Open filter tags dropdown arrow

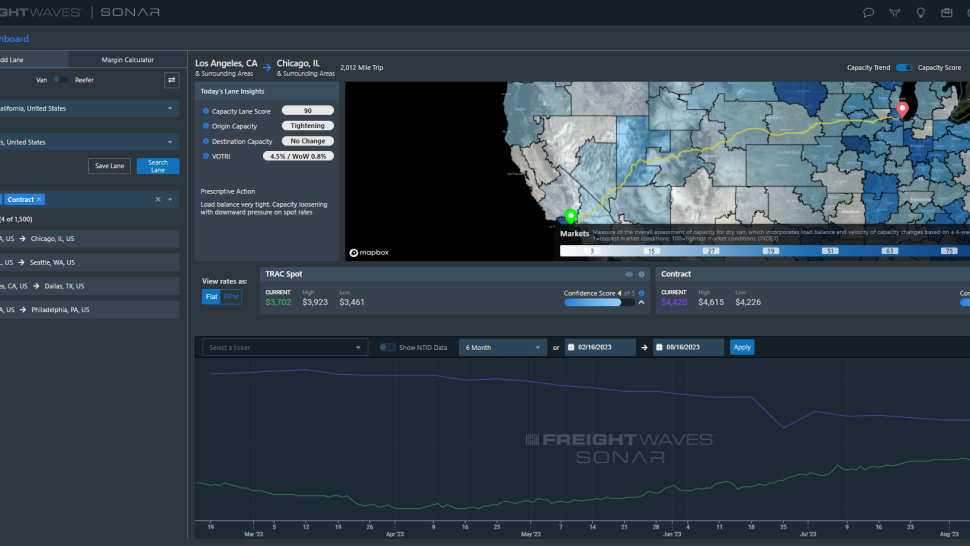coord(170,199)
